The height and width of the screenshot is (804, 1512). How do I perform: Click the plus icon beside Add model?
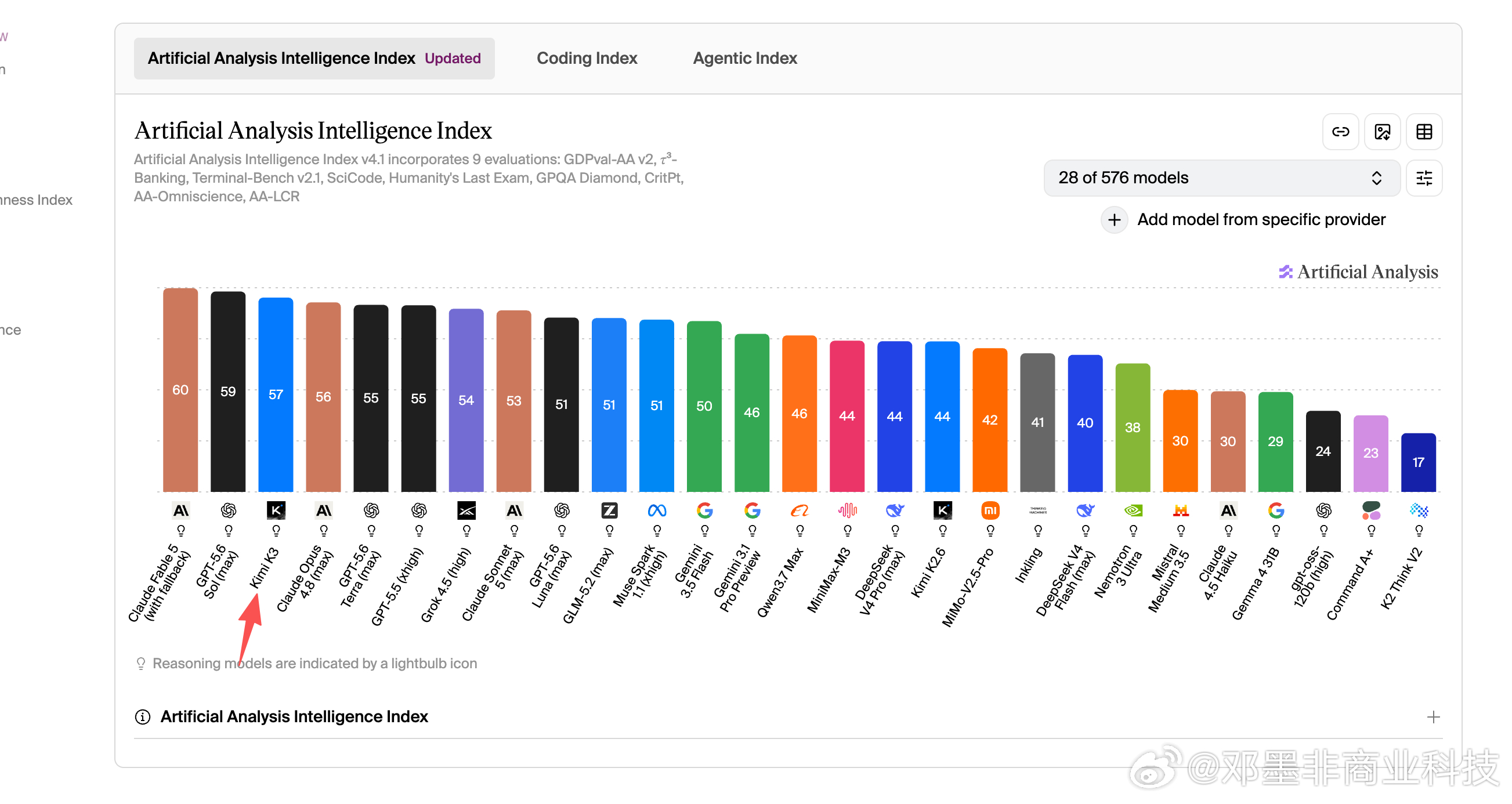[1114, 220]
